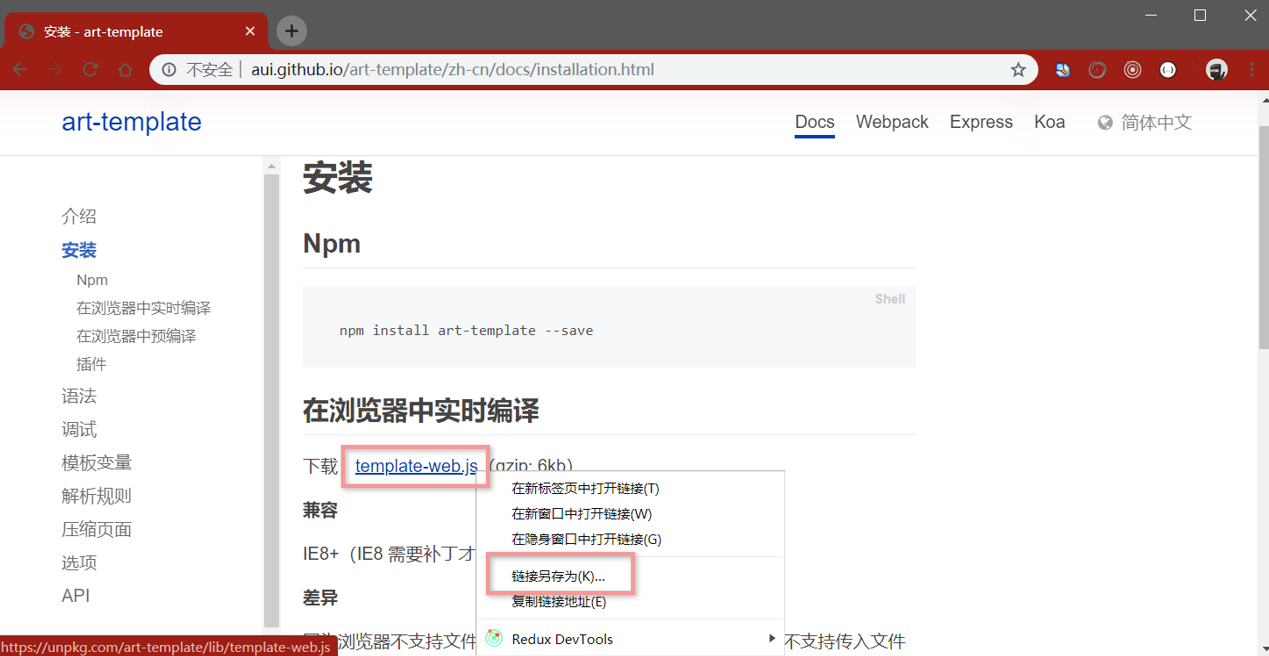Open the Chrome three-dot menu
The width and height of the screenshot is (1269, 656).
1251,70
